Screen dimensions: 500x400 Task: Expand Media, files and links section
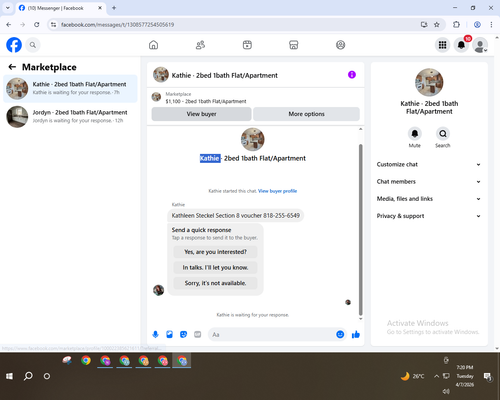429,199
